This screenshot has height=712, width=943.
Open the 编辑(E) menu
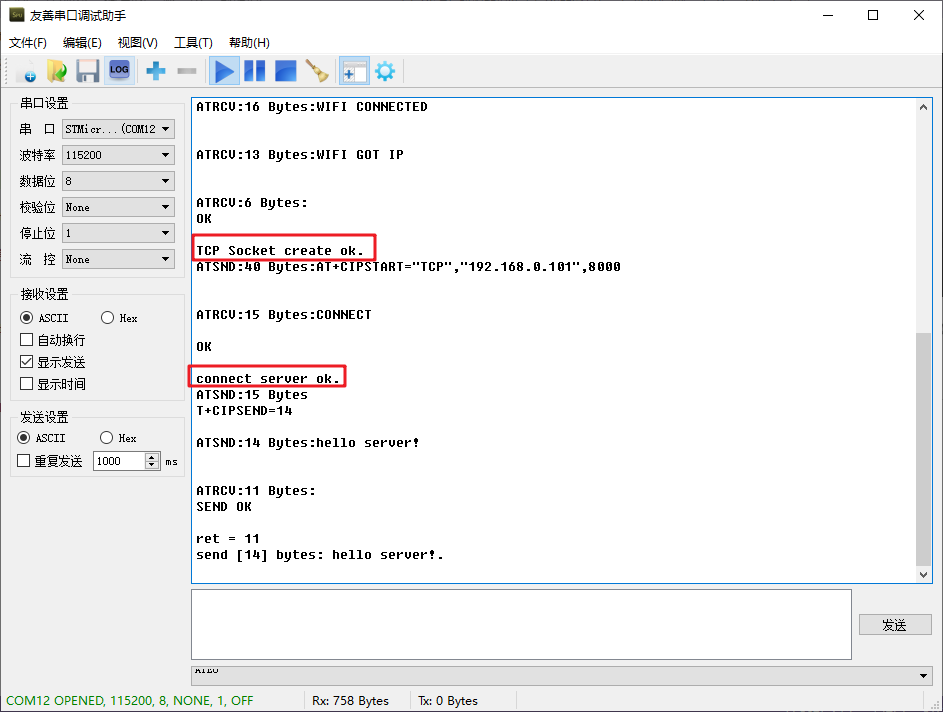pyautogui.click(x=82, y=43)
